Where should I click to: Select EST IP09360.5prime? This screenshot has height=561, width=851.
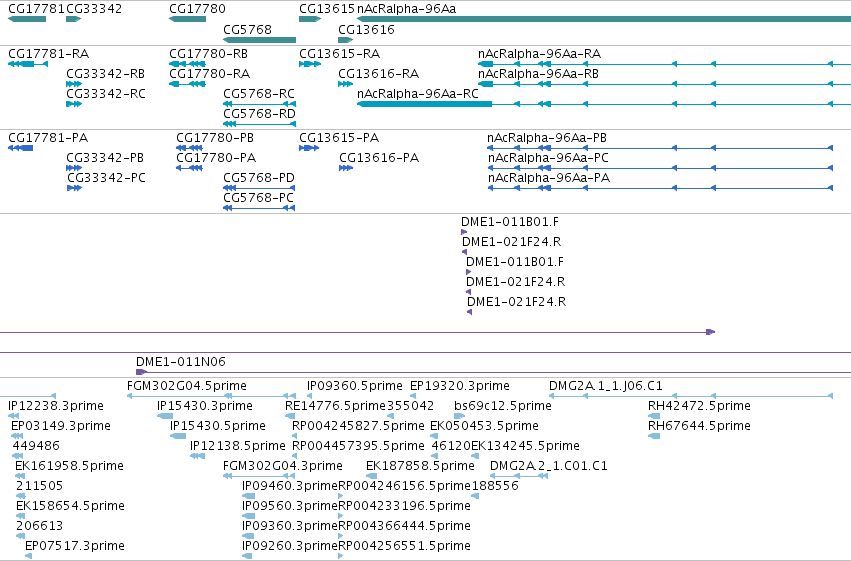click(355, 386)
